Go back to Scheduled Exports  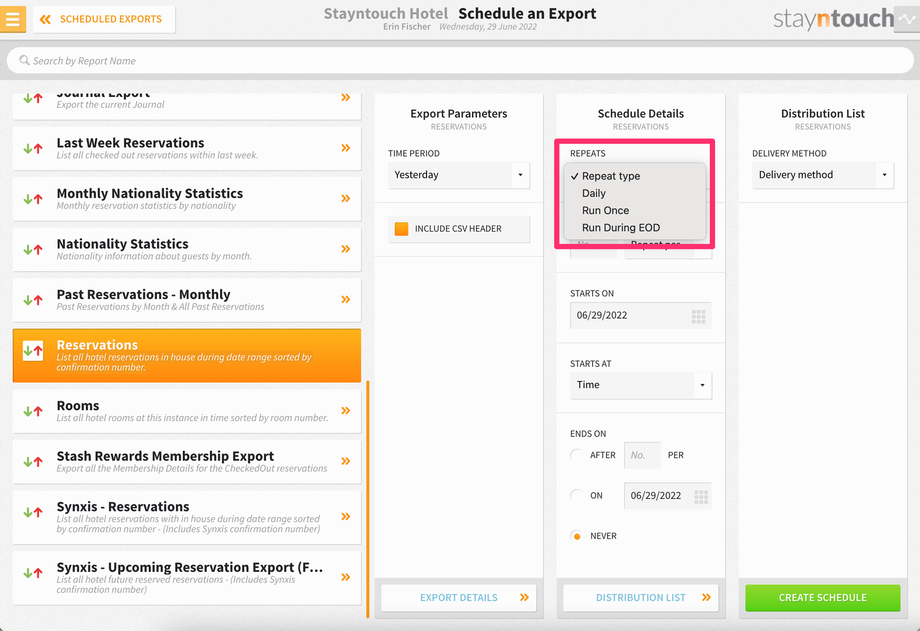click(x=104, y=19)
